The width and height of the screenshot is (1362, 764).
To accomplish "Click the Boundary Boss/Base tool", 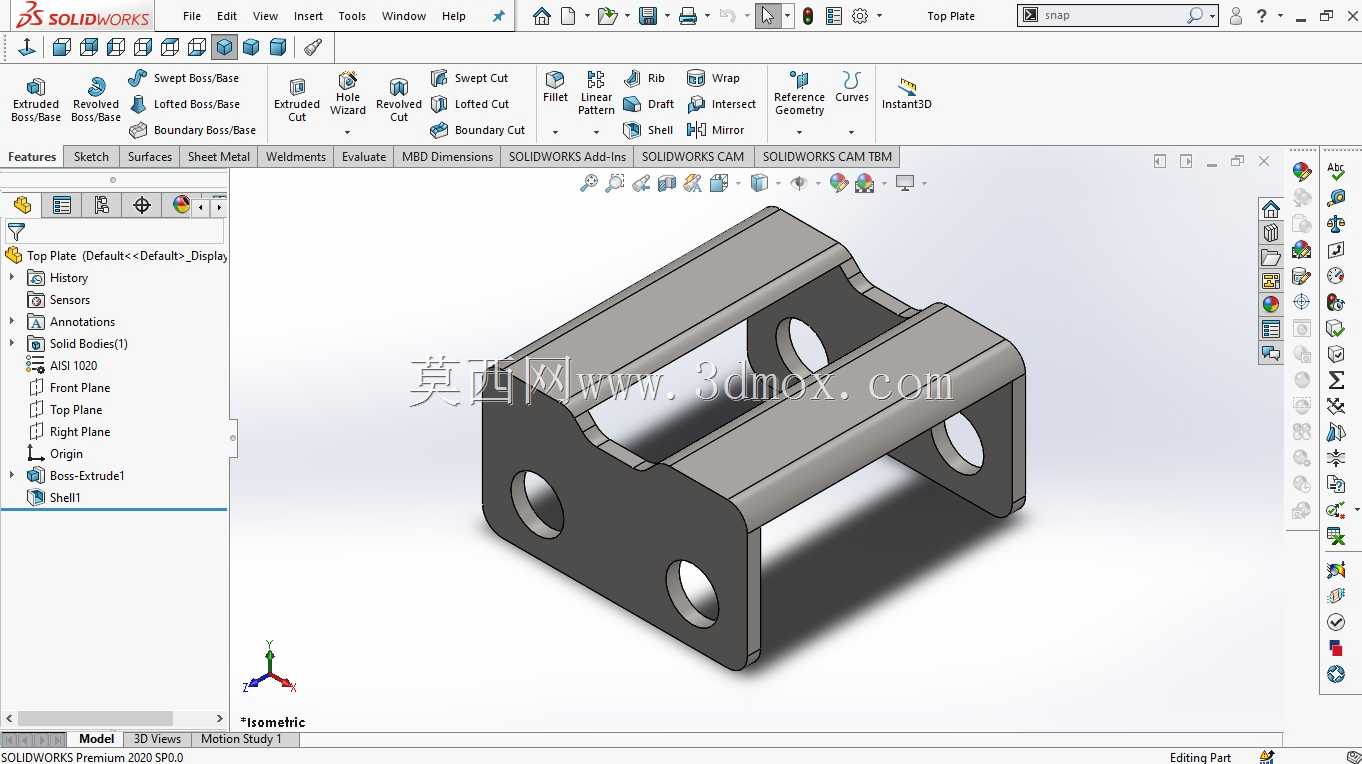I will point(192,130).
